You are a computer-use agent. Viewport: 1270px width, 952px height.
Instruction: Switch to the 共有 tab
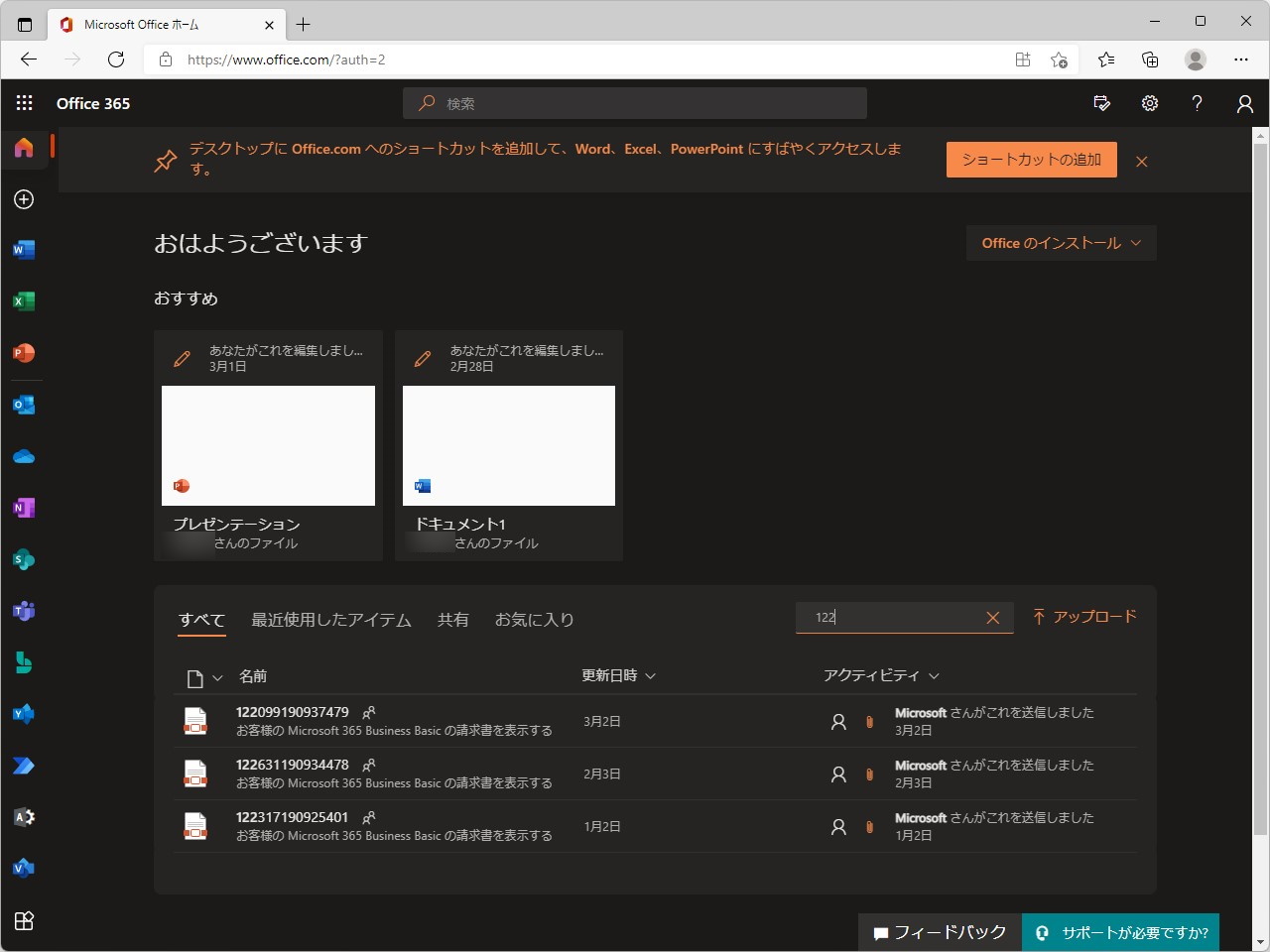453,619
